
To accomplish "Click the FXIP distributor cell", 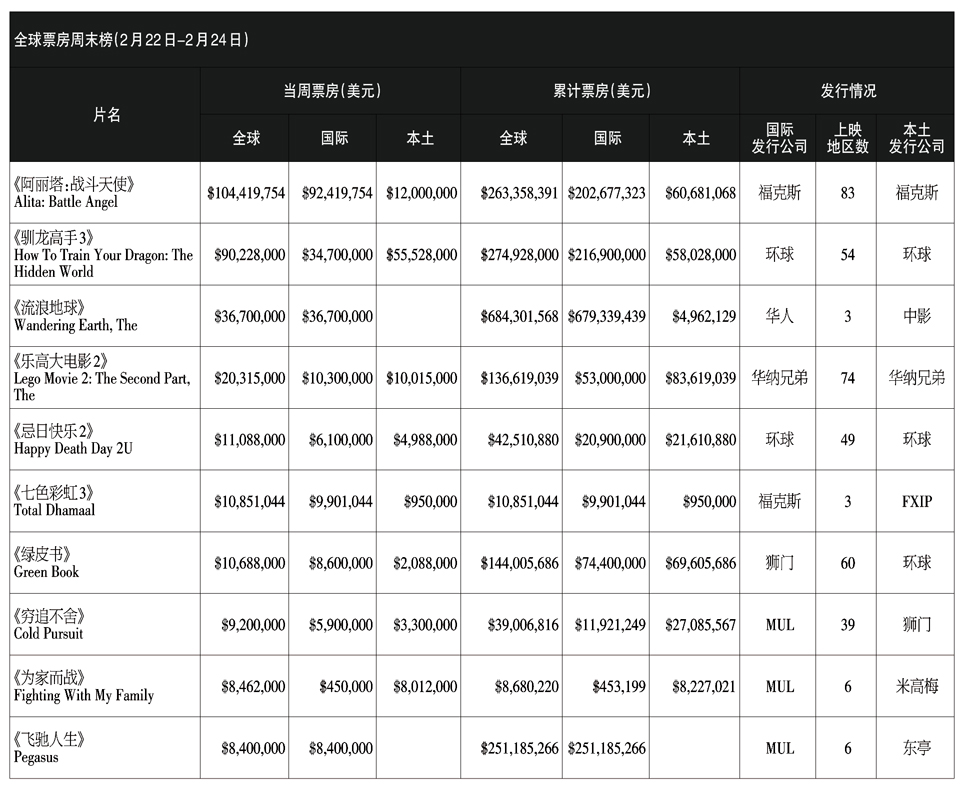I will click(916, 501).
